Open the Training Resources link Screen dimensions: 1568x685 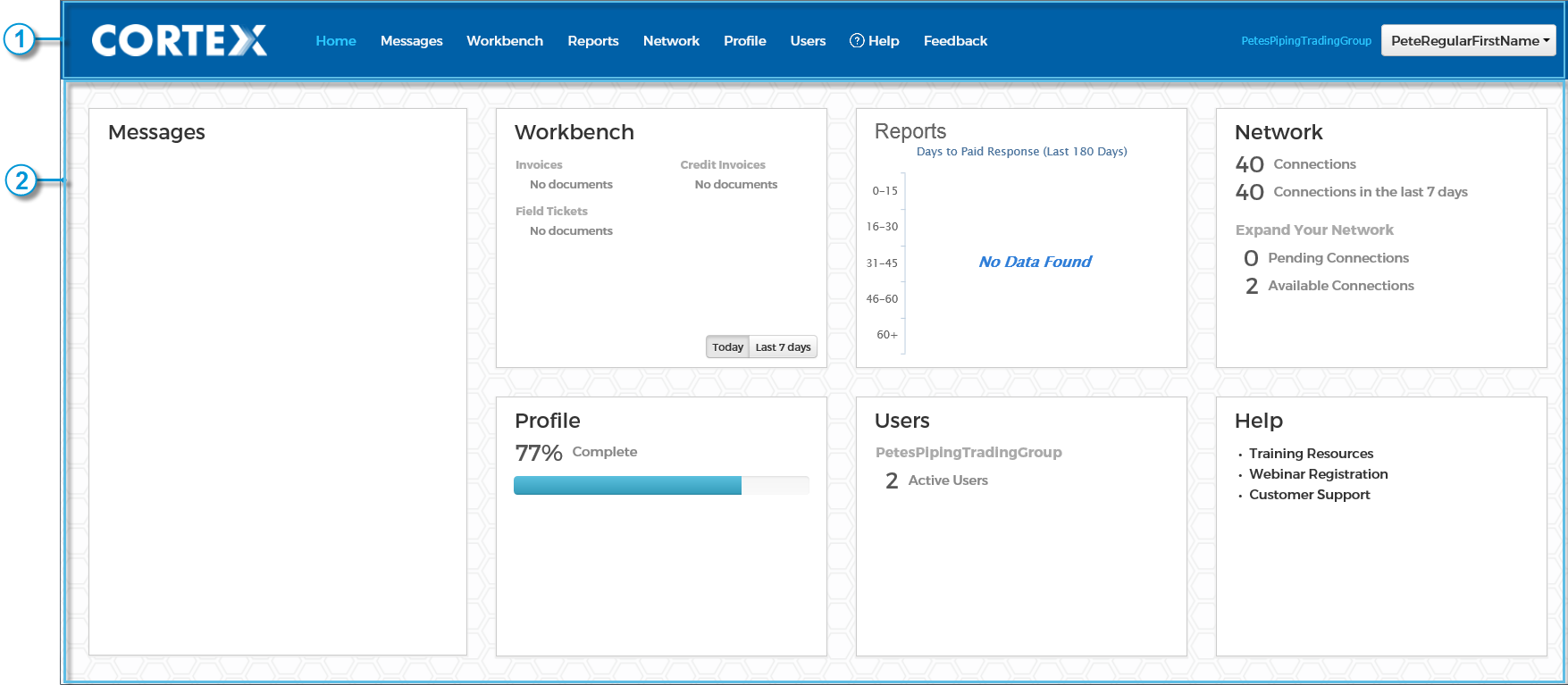coord(1311,454)
